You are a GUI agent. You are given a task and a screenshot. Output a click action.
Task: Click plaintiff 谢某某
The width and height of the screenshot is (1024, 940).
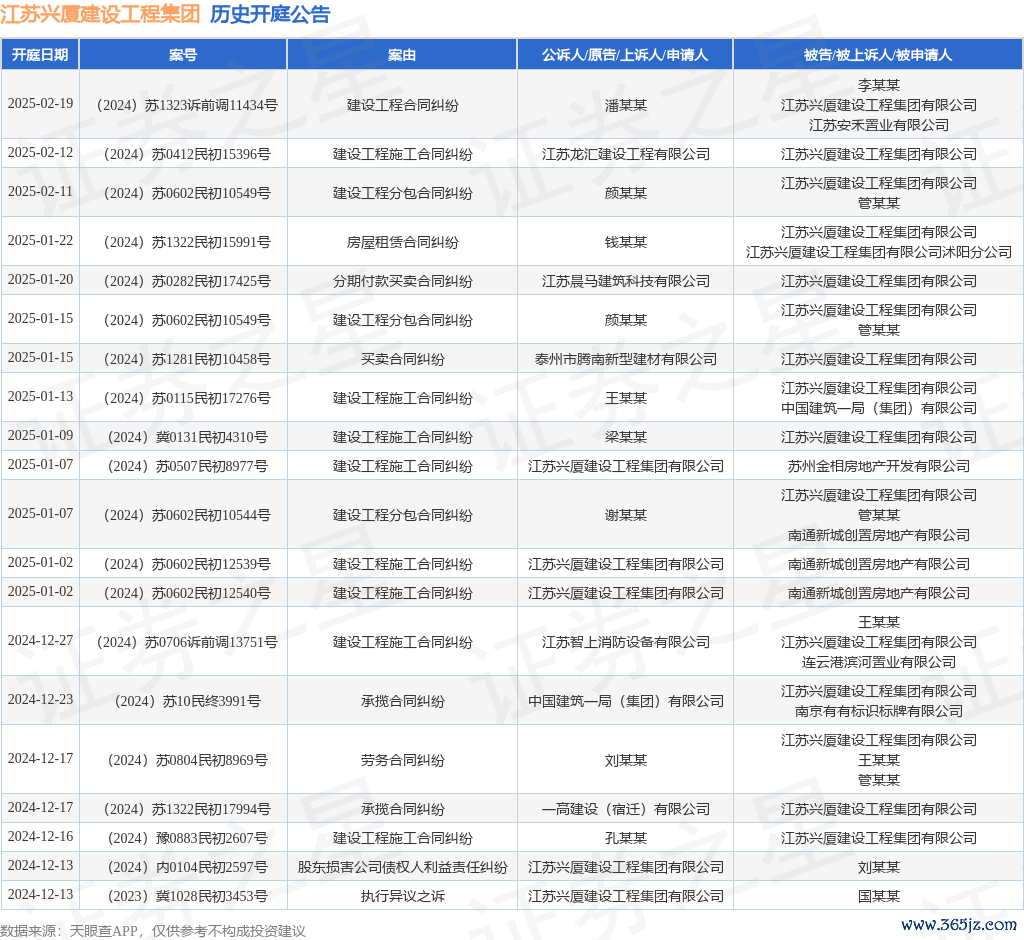[x=626, y=515]
